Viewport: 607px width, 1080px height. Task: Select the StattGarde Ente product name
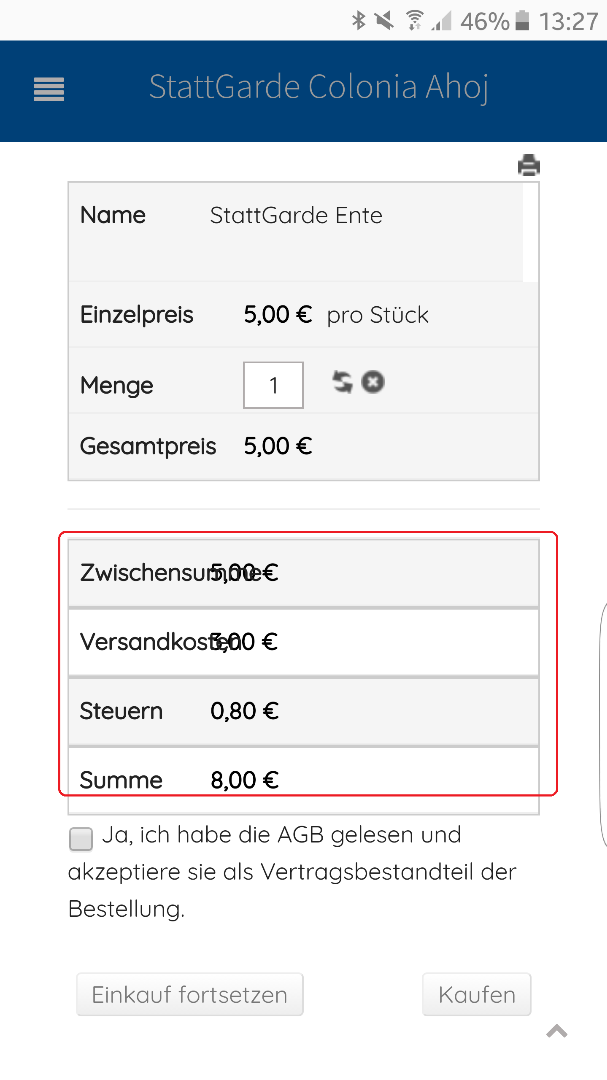point(296,215)
